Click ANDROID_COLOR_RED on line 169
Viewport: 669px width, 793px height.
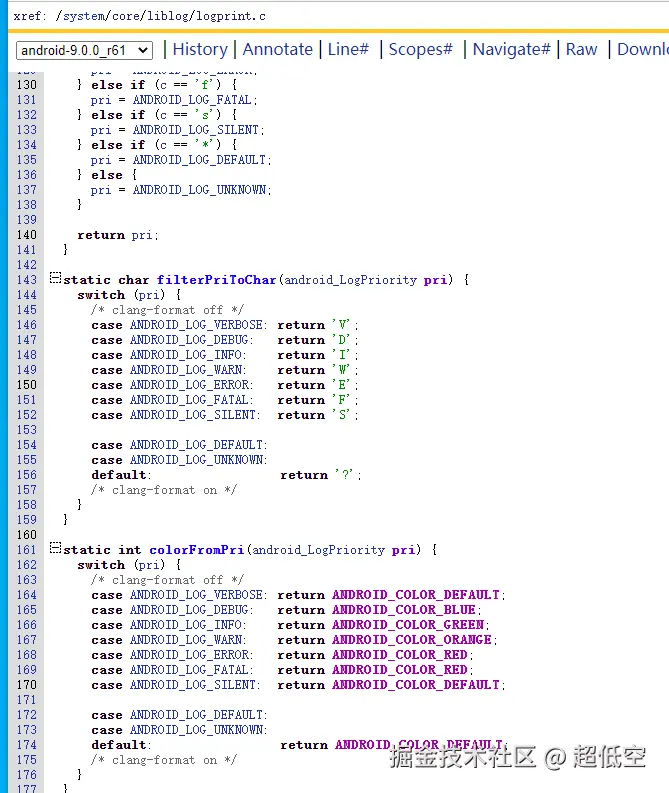pos(399,670)
